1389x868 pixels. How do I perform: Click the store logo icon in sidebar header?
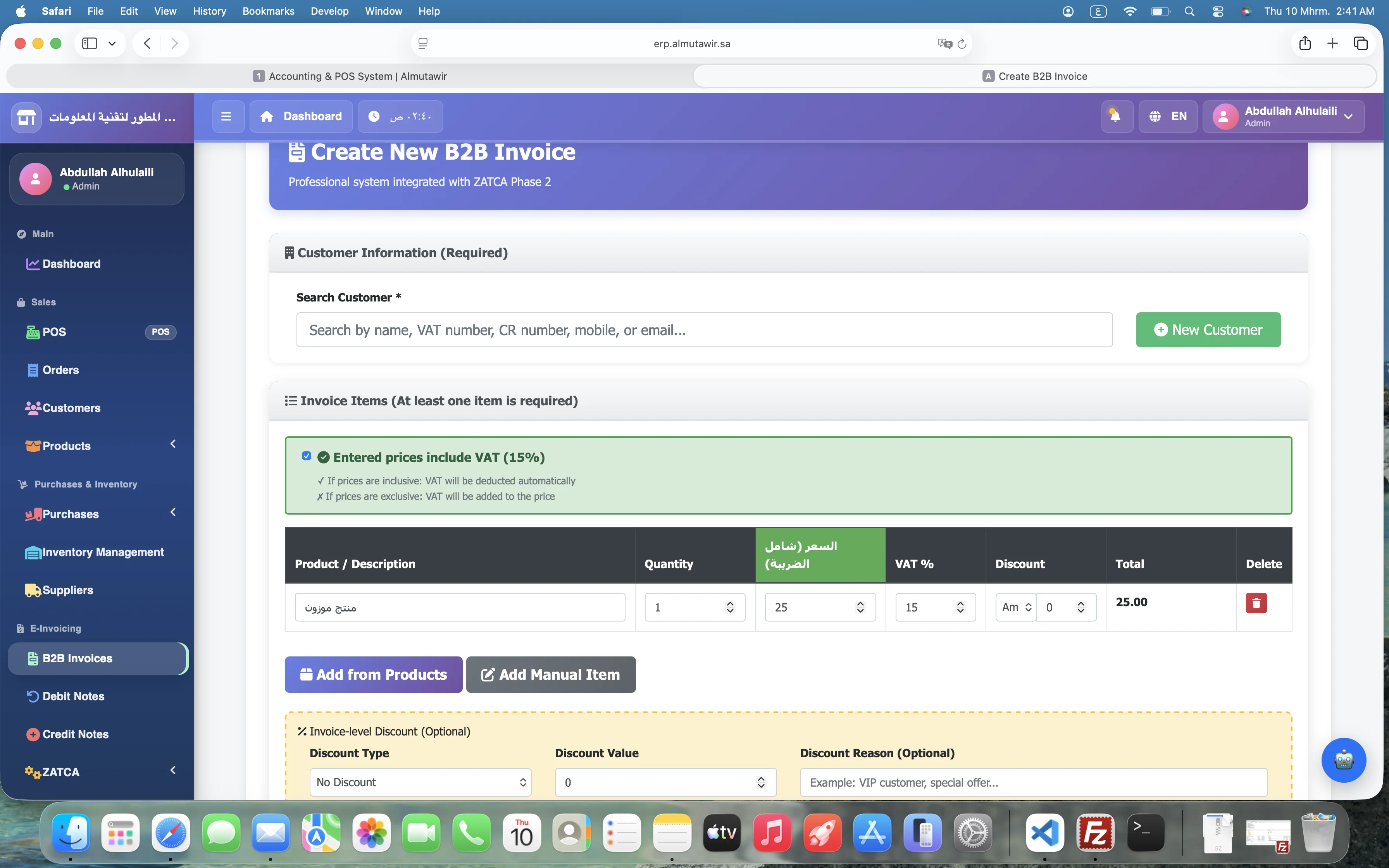tap(26, 118)
